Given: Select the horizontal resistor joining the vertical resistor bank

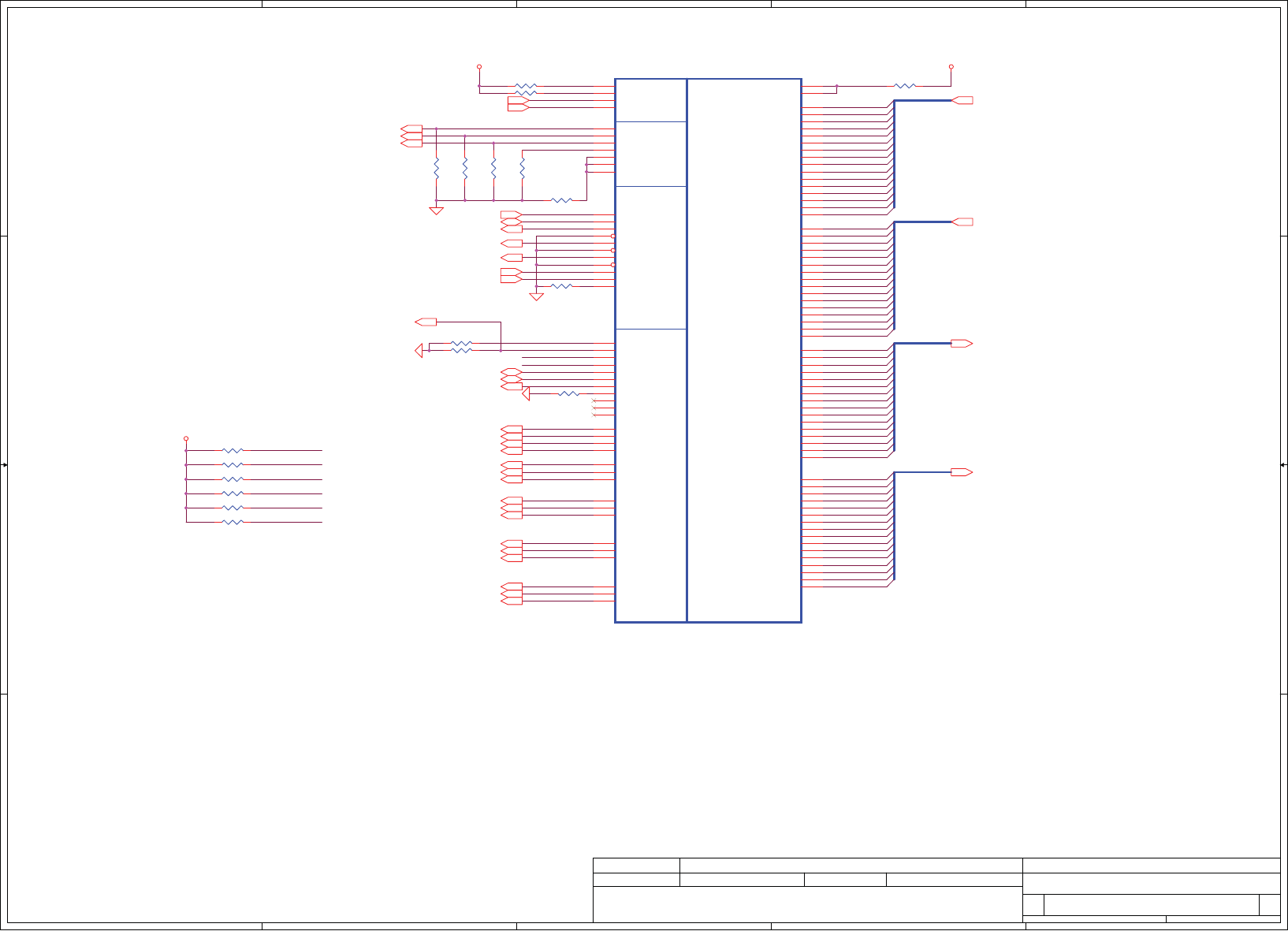Looking at the screenshot, I should (x=561, y=200).
